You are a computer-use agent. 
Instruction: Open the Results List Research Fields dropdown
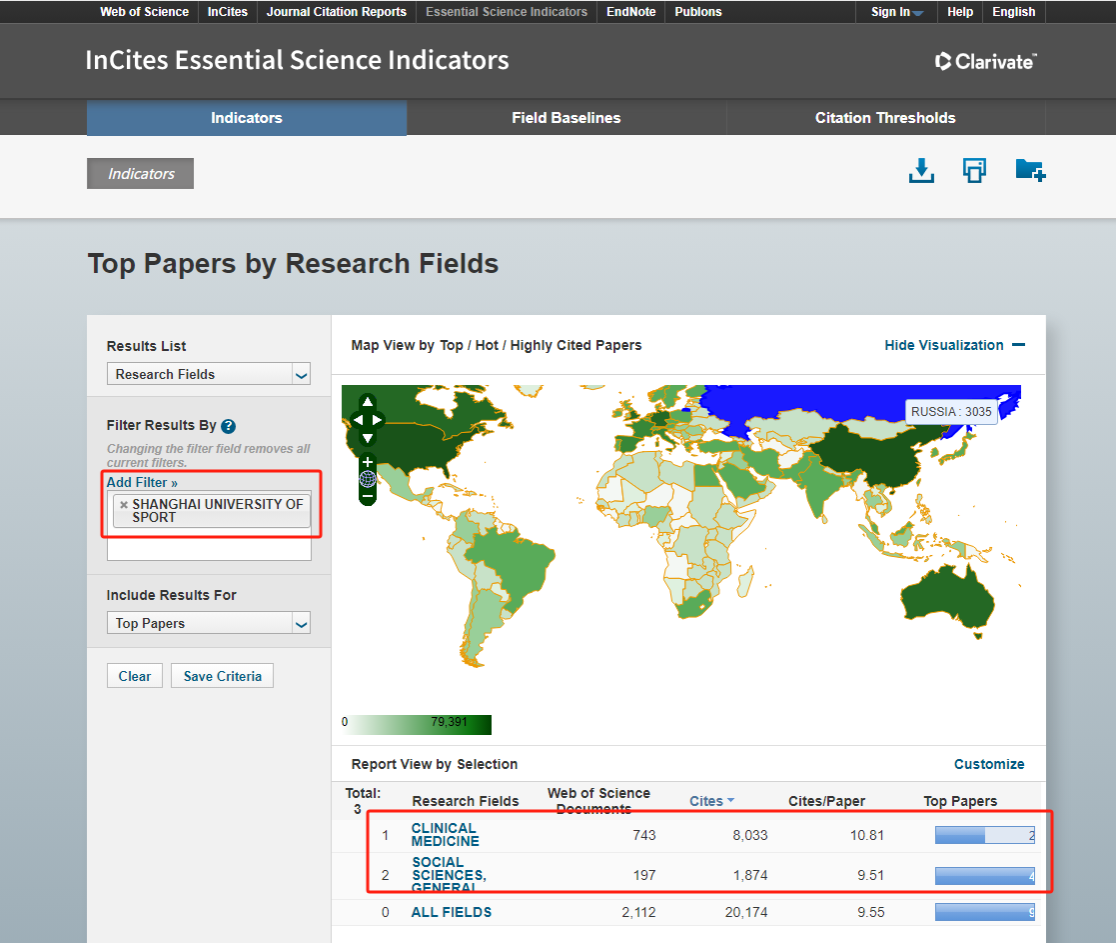pos(208,374)
